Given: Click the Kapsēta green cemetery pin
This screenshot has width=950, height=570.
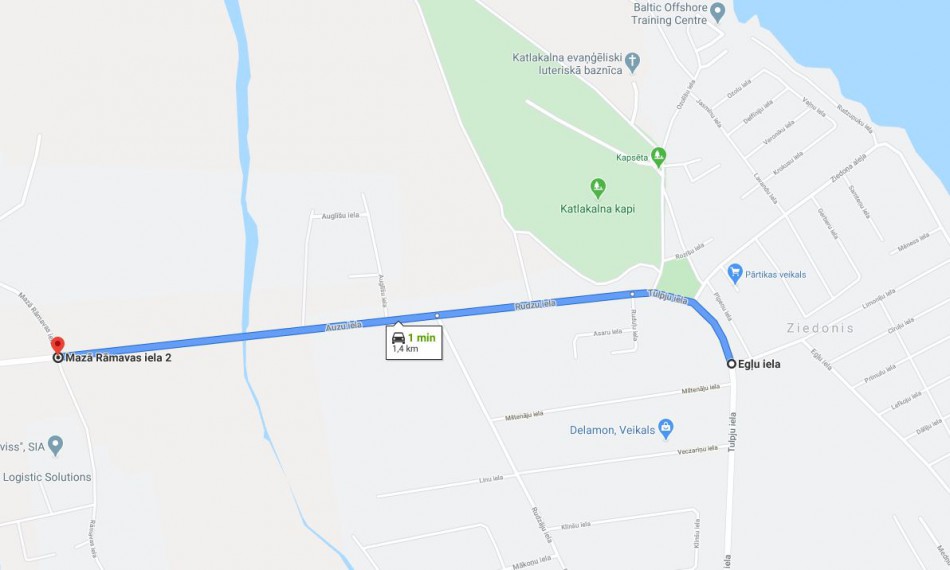Looking at the screenshot, I should click(x=659, y=157).
